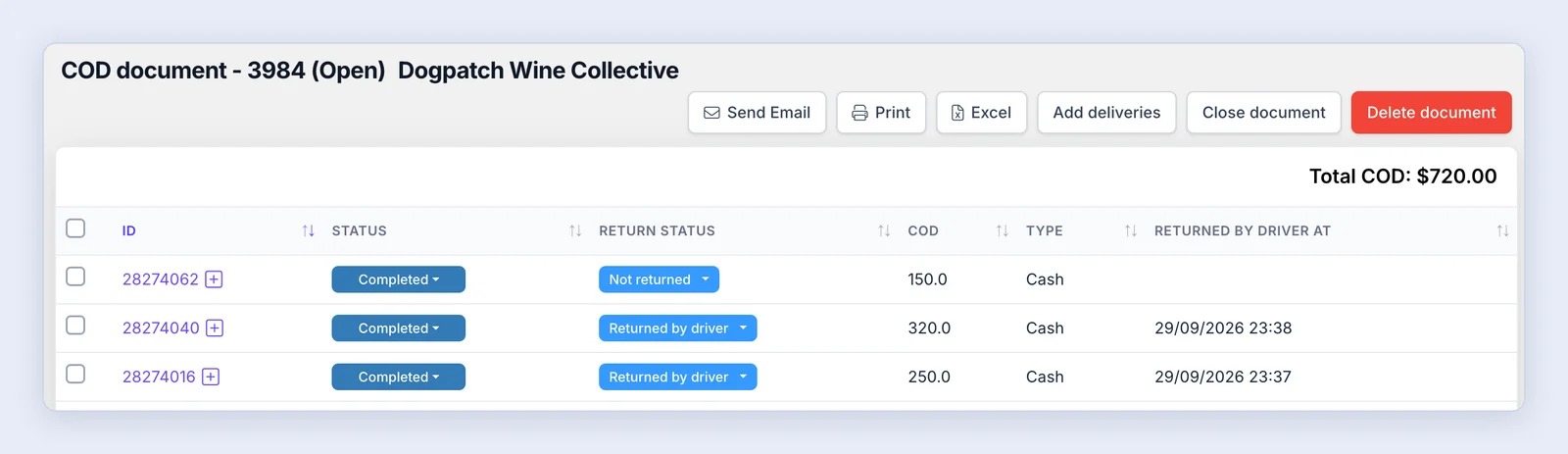Check the box for delivery 28274040
The width and height of the screenshot is (1568, 454).
pos(75,326)
